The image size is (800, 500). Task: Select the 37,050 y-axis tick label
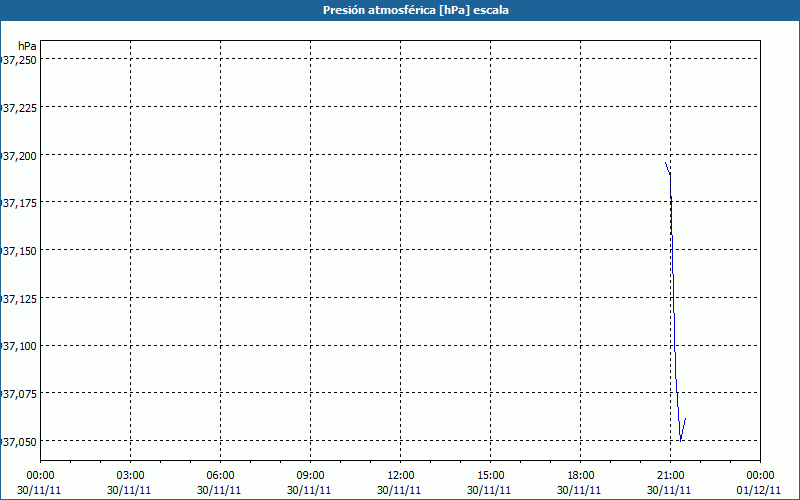click(19, 441)
